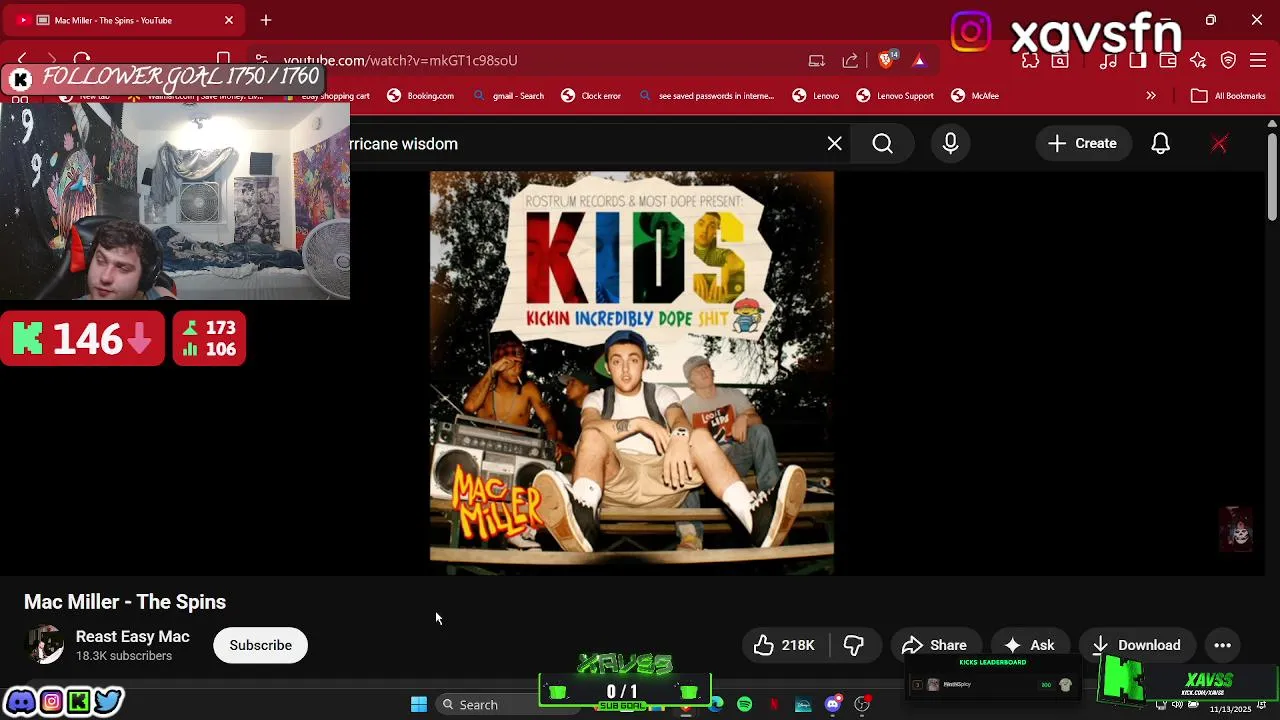
Task: Click install app icon in address bar
Action: 817,60
